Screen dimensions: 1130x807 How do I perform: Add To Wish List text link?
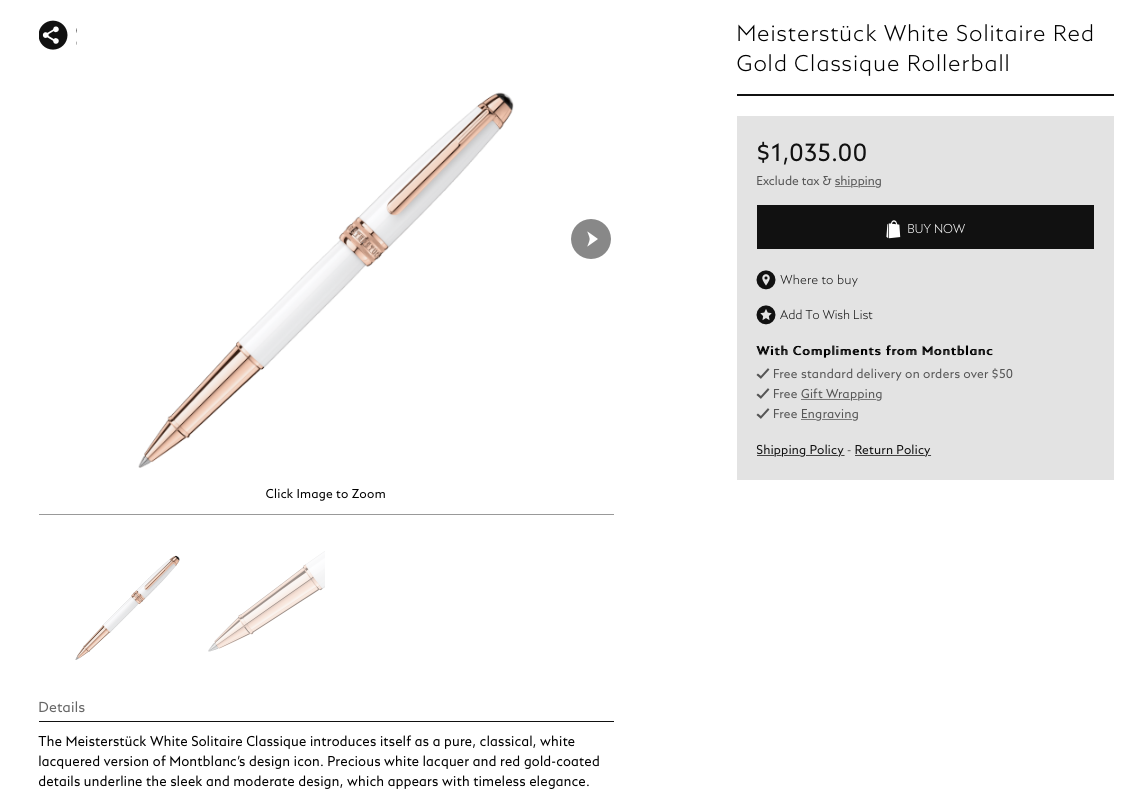click(825, 315)
